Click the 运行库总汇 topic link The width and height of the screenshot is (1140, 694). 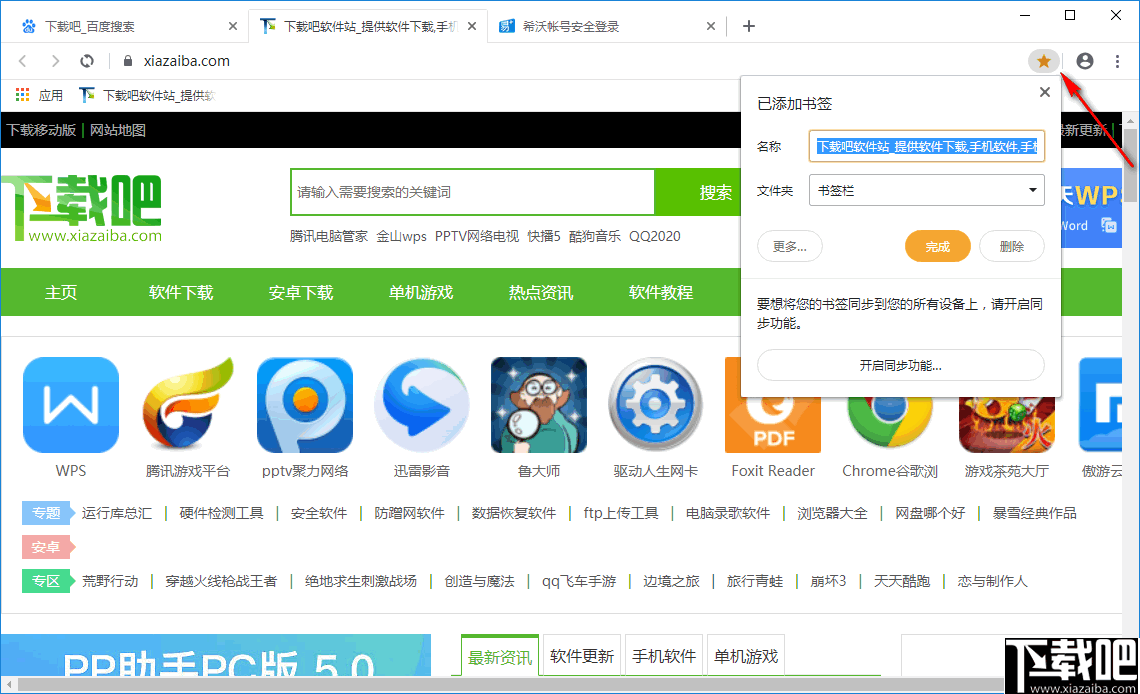(117, 513)
